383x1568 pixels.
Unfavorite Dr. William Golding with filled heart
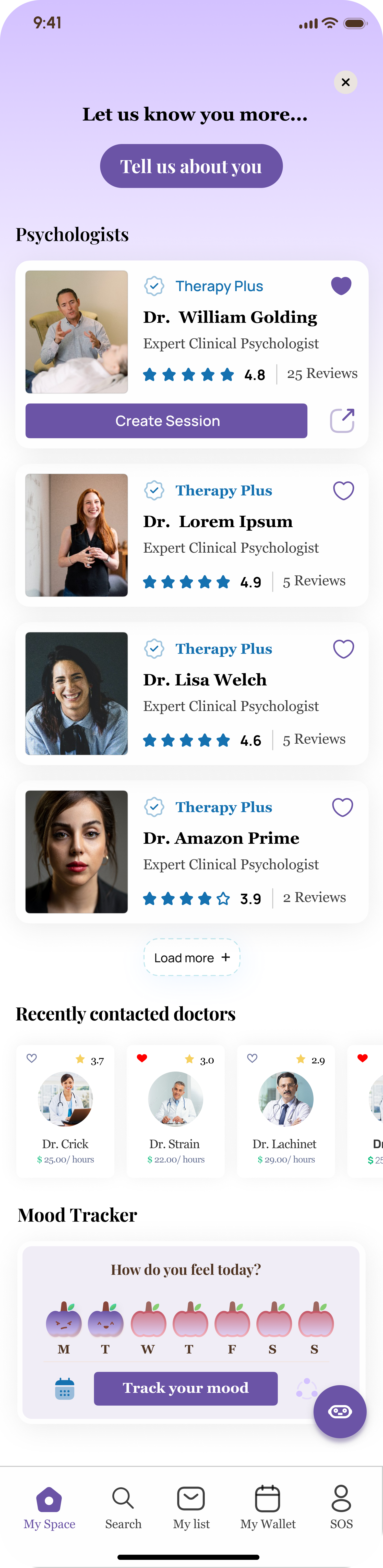coord(341,286)
